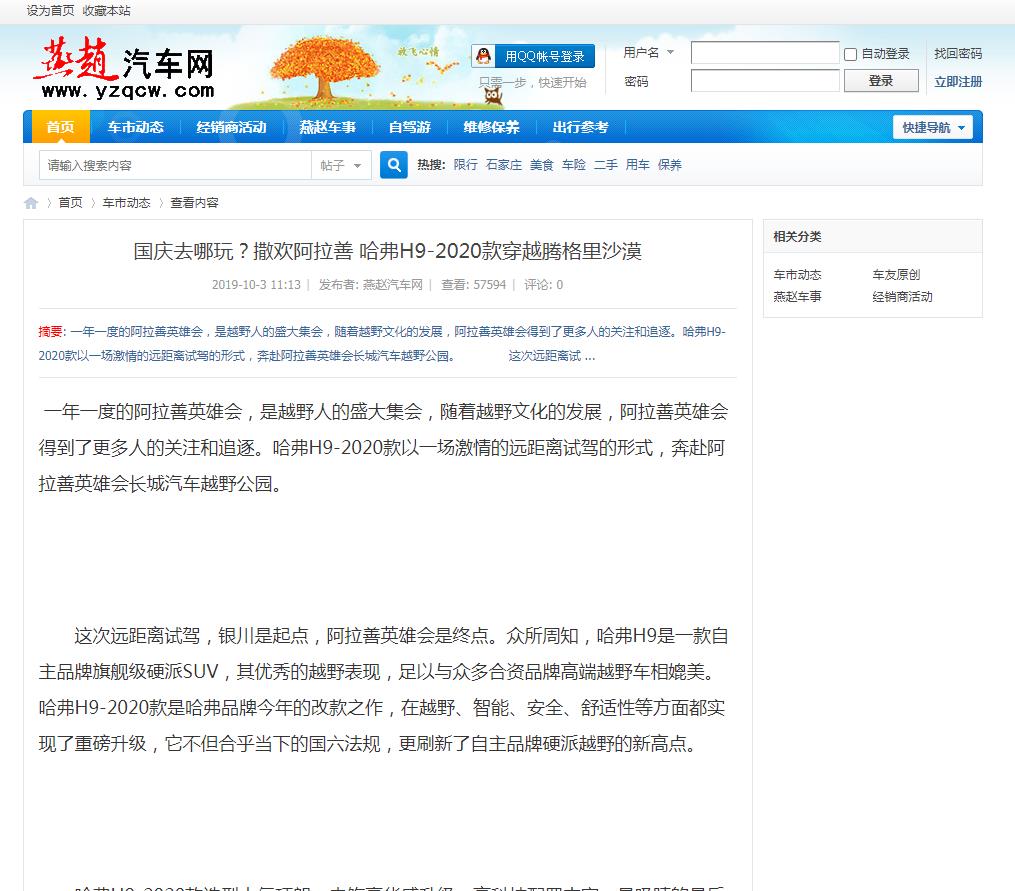
Task: Click 首页 in the breadcrumb
Action: 71,203
